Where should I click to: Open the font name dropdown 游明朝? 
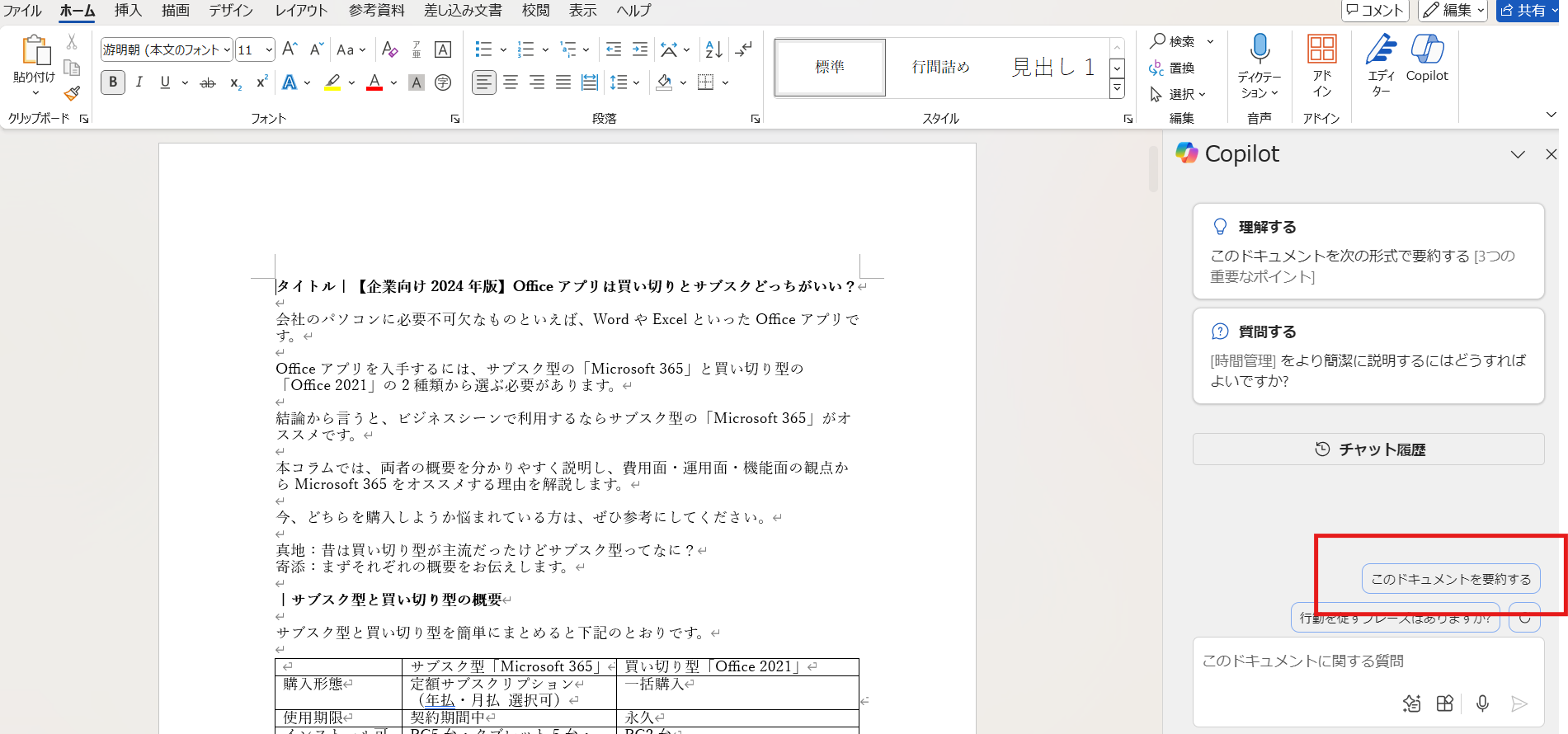[x=227, y=50]
